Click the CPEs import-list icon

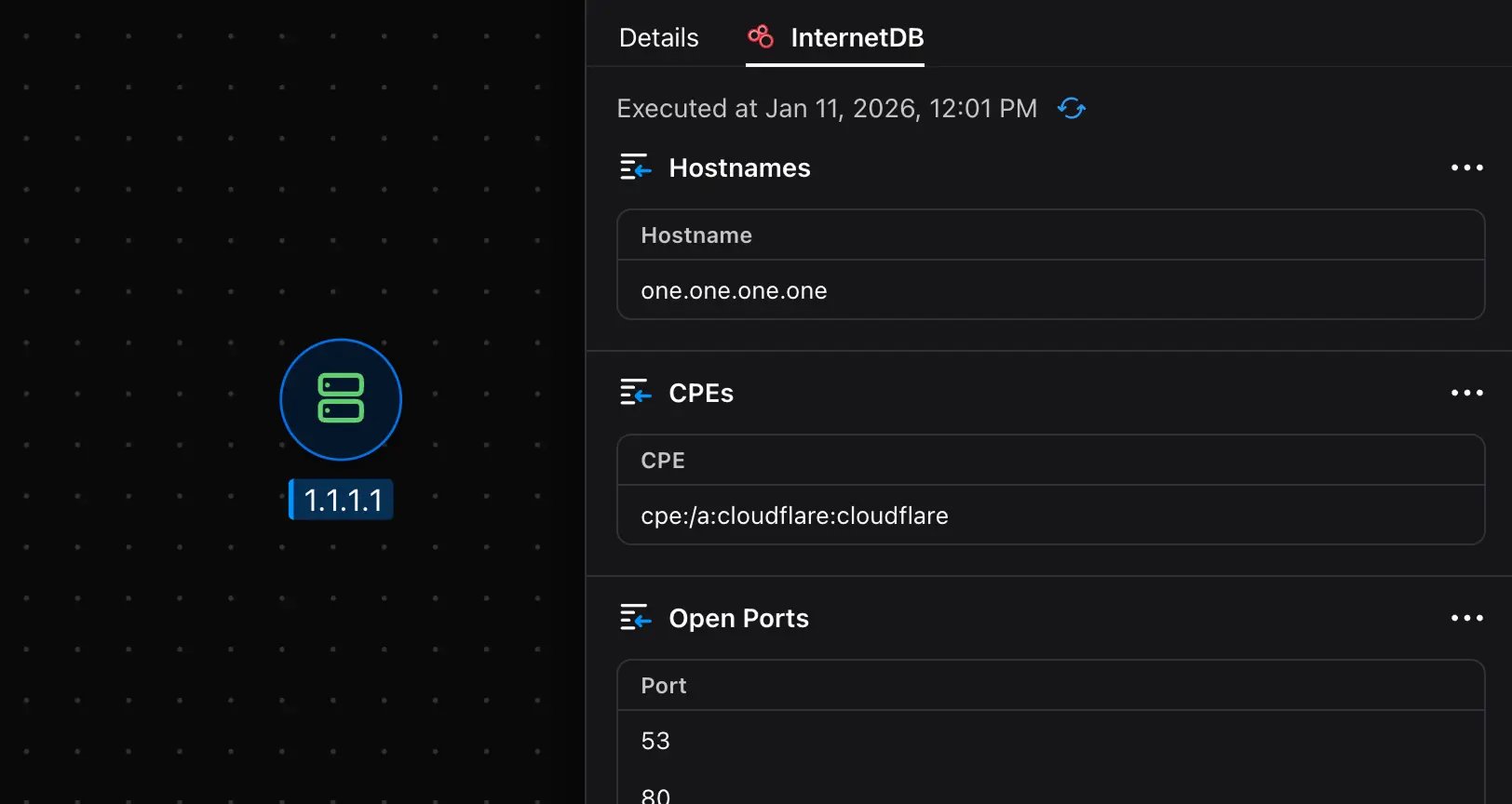point(636,393)
